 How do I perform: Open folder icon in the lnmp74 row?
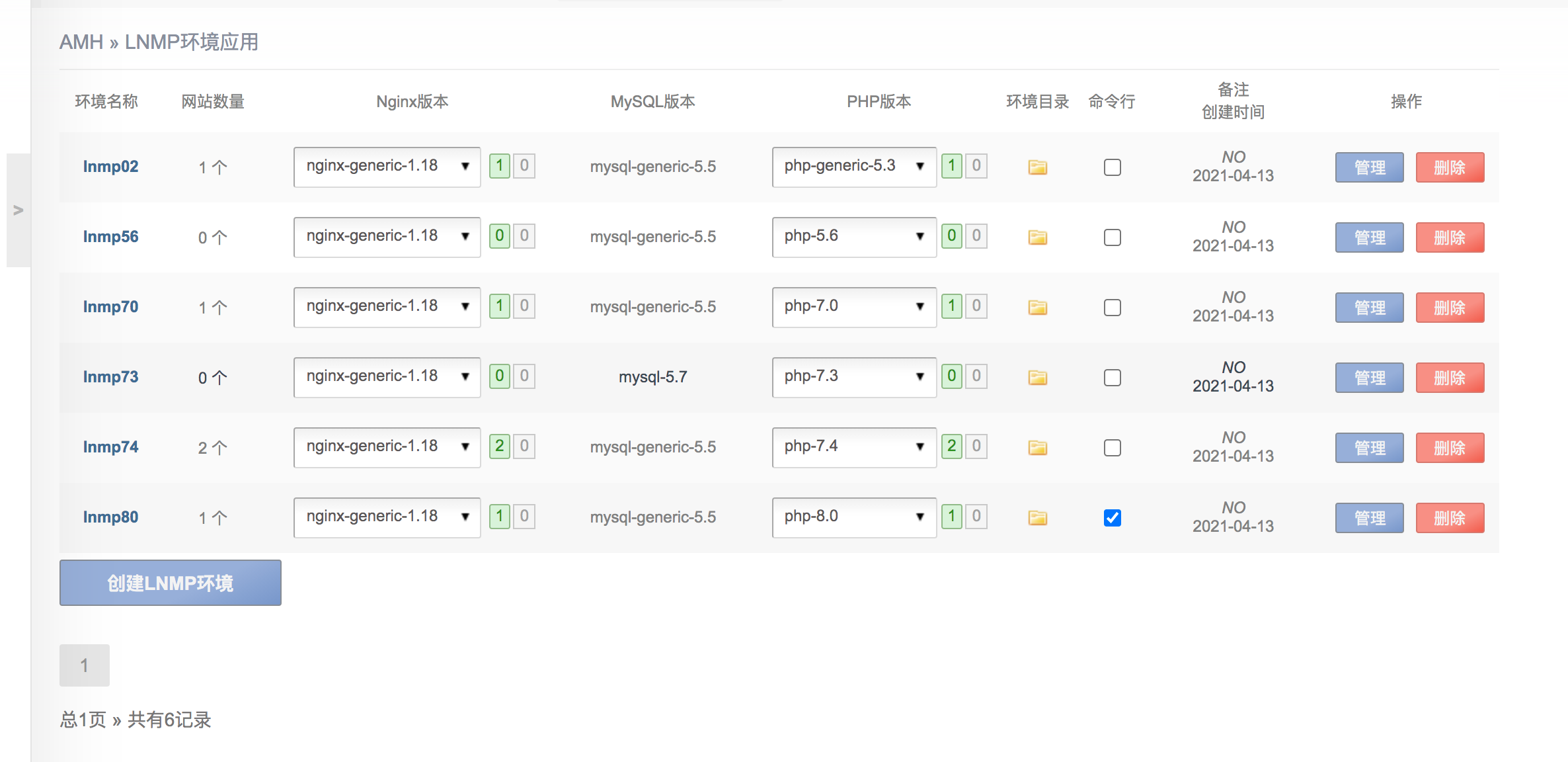pos(1037,448)
